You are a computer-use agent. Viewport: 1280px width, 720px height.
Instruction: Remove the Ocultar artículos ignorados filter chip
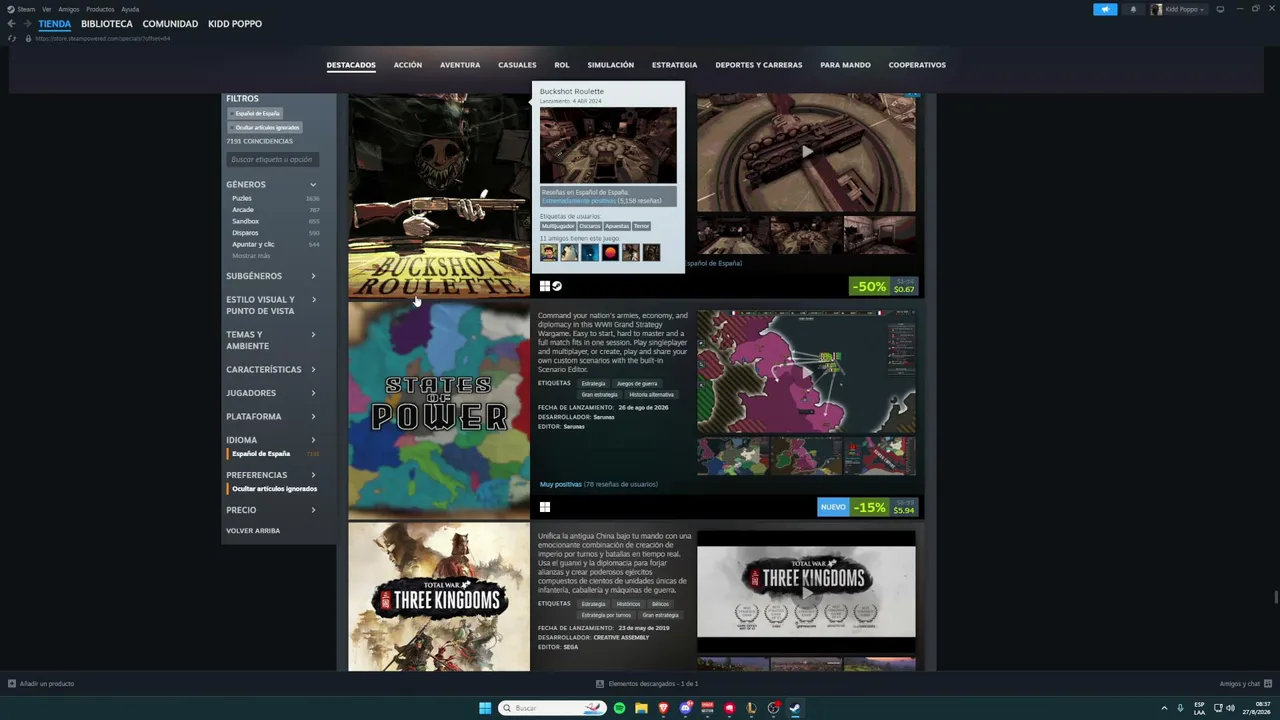[266, 127]
